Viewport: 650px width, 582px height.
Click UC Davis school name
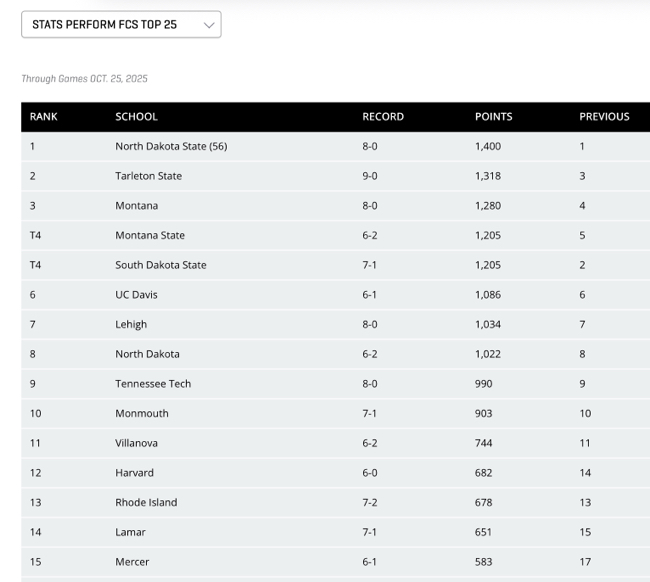[x=136, y=295]
